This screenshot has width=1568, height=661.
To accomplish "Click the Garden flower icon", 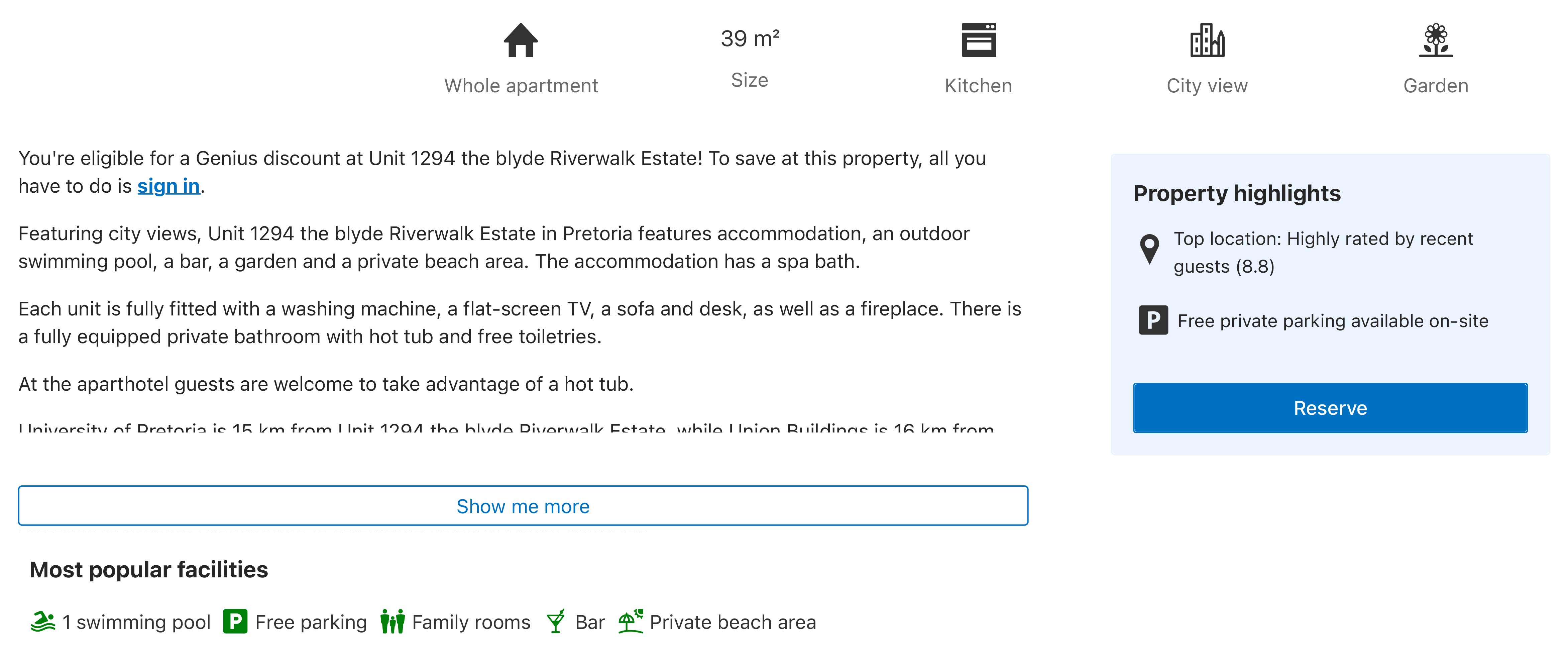I will (x=1435, y=40).
